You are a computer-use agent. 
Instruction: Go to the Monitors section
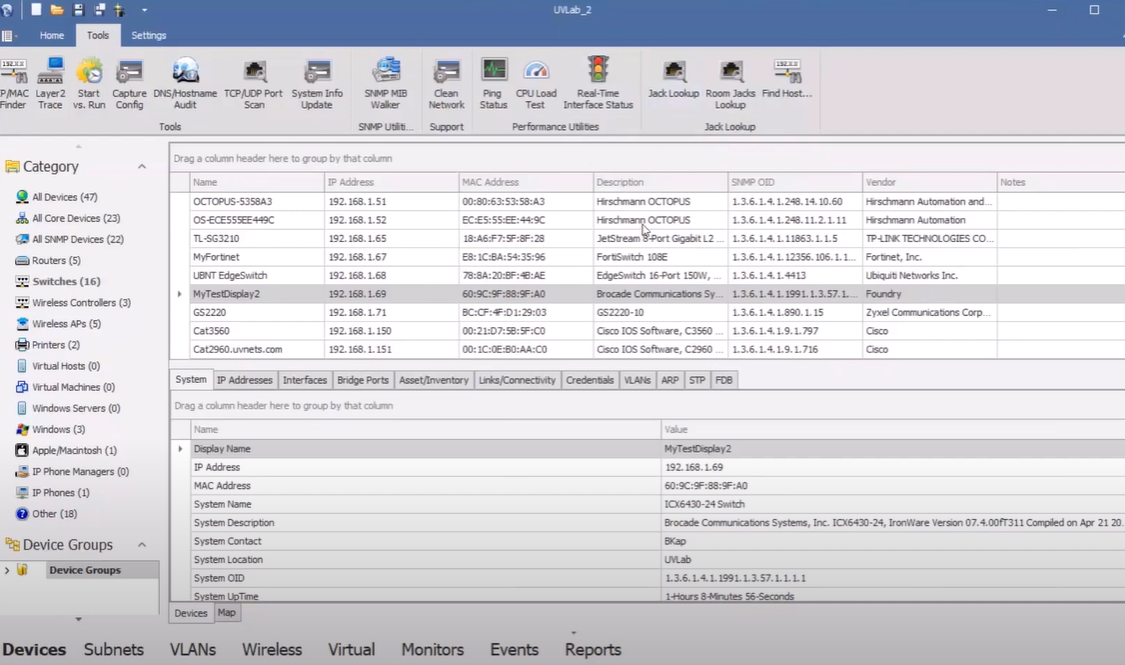tap(433, 649)
